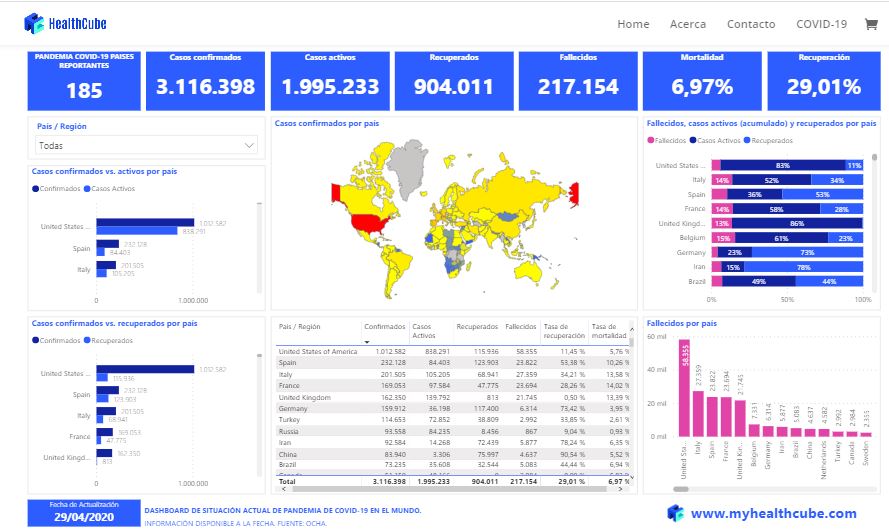Viewport: 889px width, 532px height.
Task: Select the Turkey row in table
Action: [x=454, y=420]
